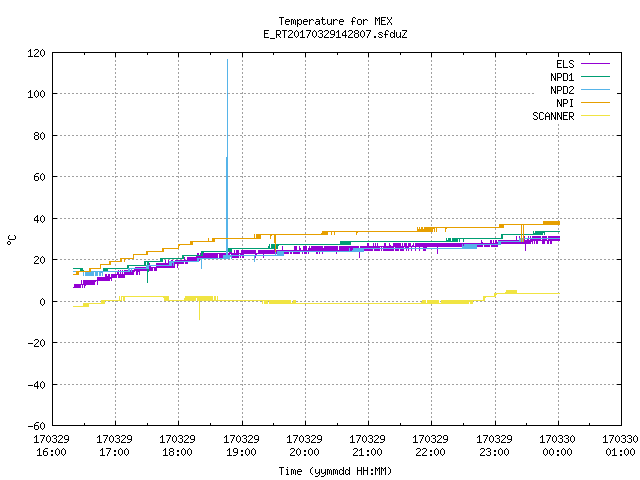Click the y-axis label 20
The image size is (640, 480).
coord(39,260)
